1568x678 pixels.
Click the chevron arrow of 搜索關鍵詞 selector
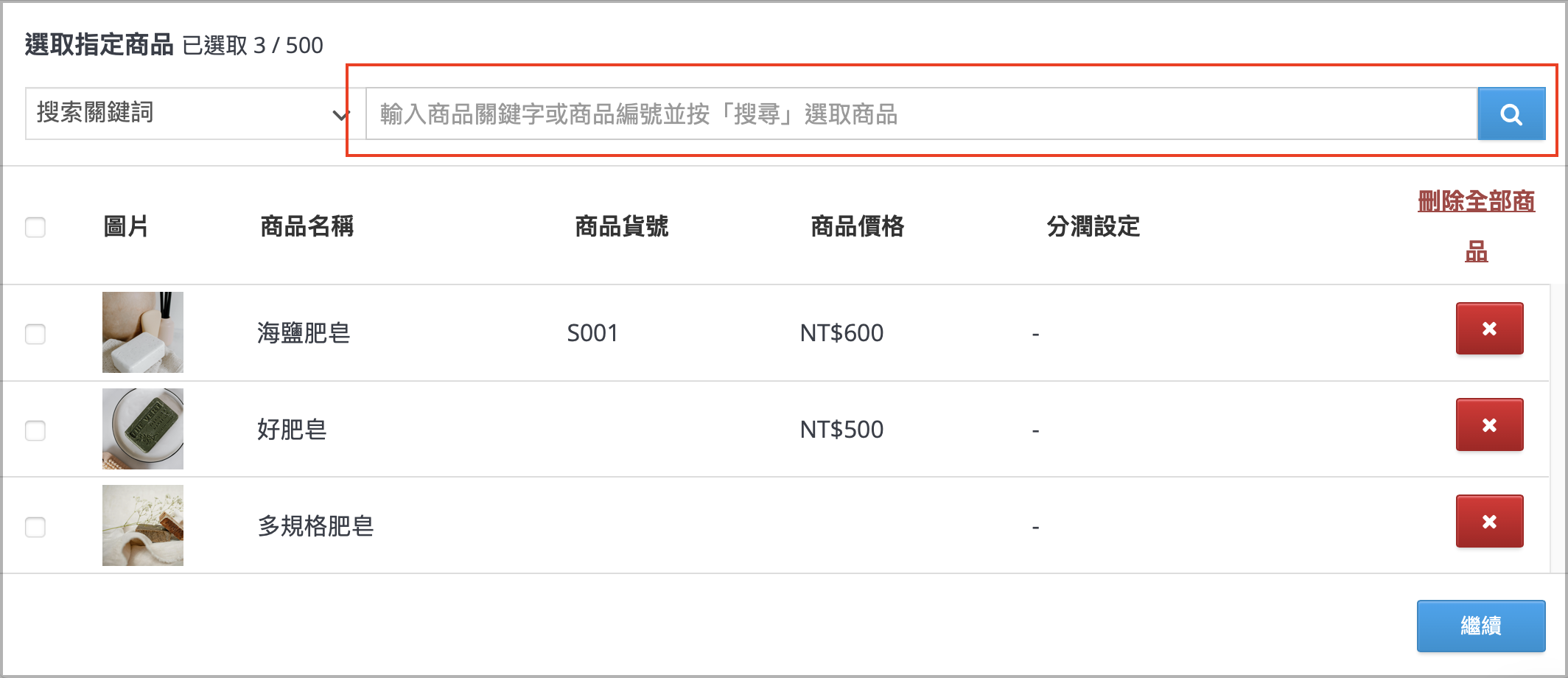click(x=340, y=115)
